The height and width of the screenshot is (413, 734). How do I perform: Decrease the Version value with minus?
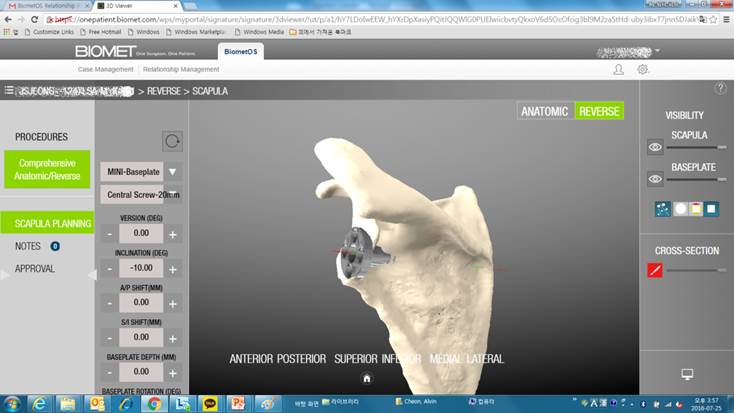click(110, 234)
